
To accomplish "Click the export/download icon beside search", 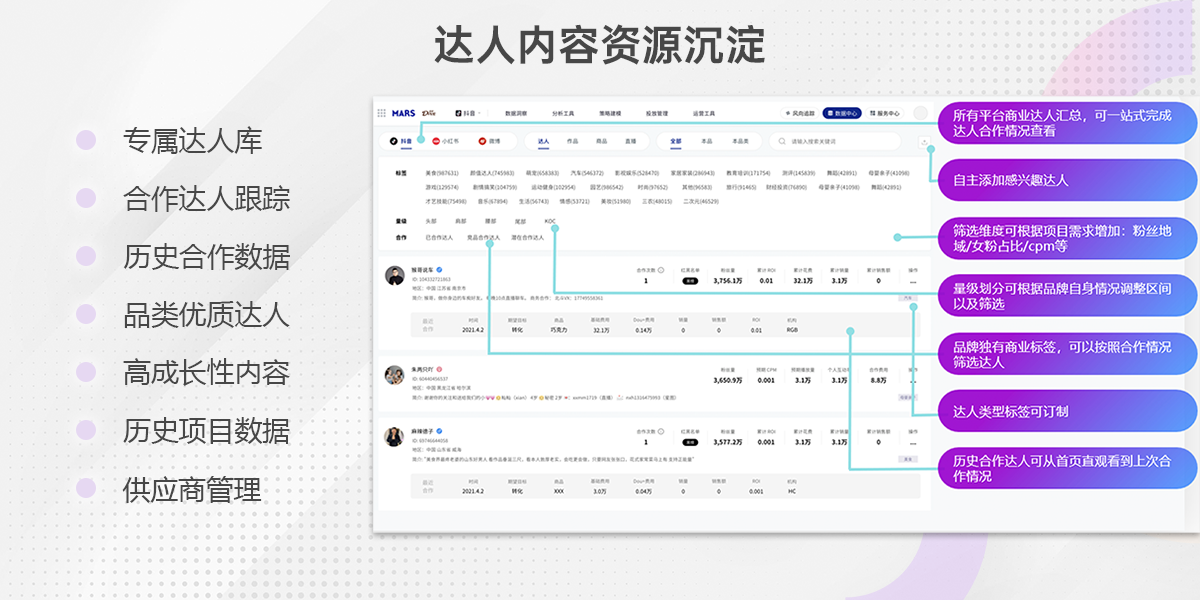I will [925, 142].
